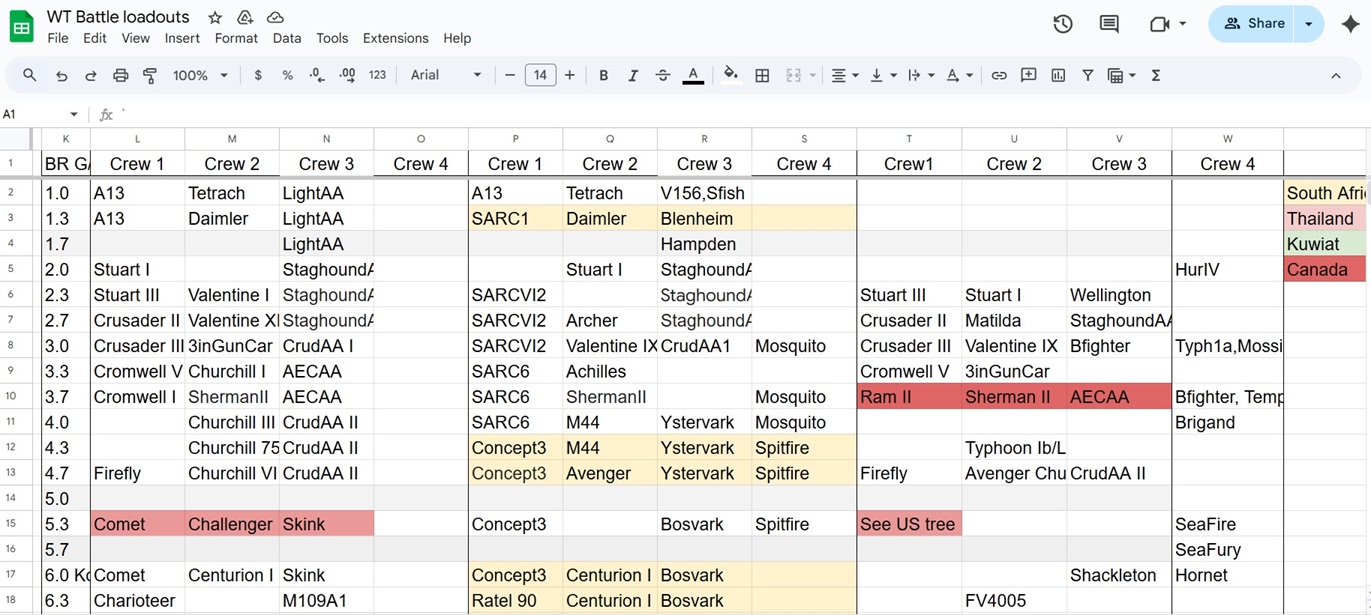1371x615 pixels.
Task: Hide the menus with the collapse arrow
Action: click(1336, 75)
